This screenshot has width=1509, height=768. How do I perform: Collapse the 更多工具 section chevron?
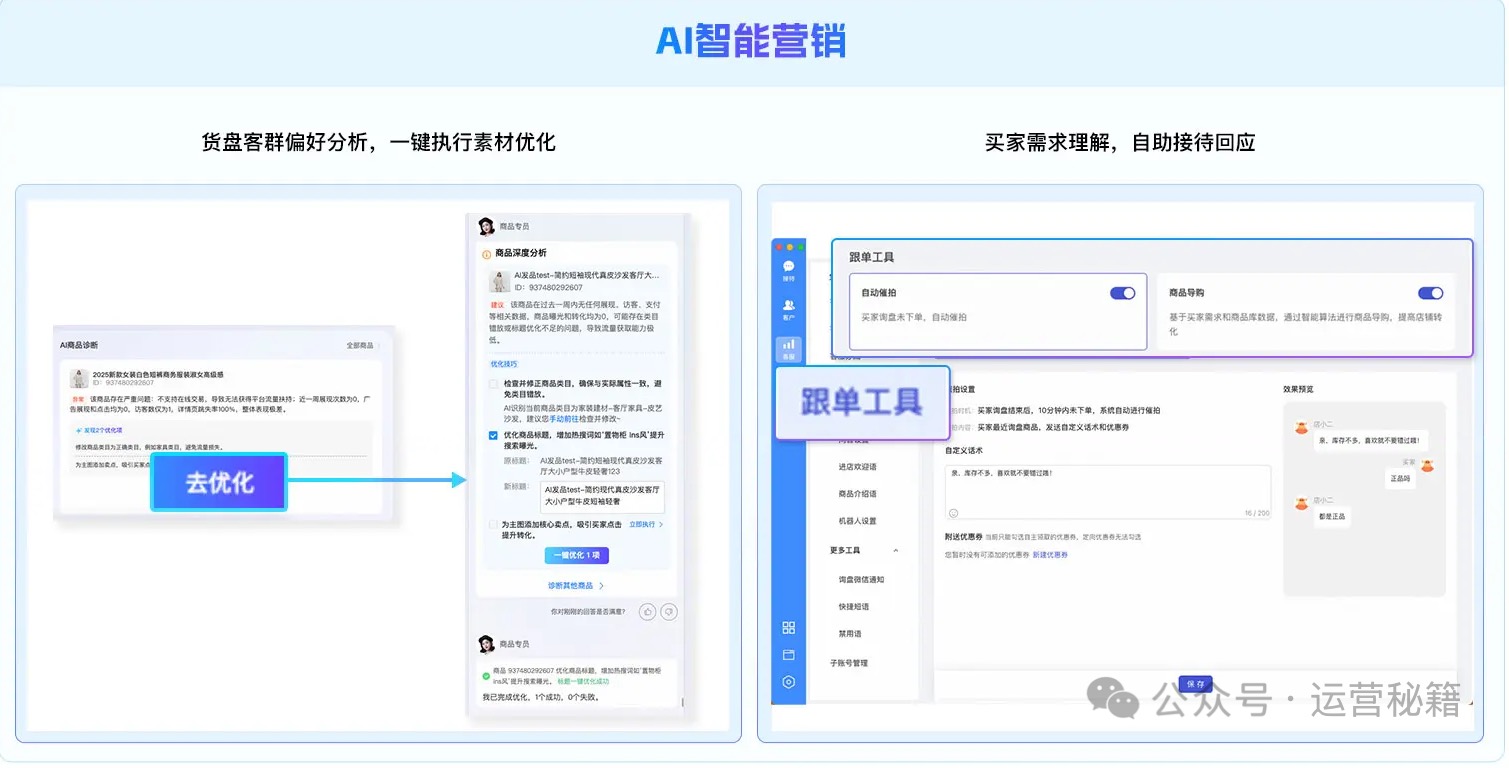(895, 551)
